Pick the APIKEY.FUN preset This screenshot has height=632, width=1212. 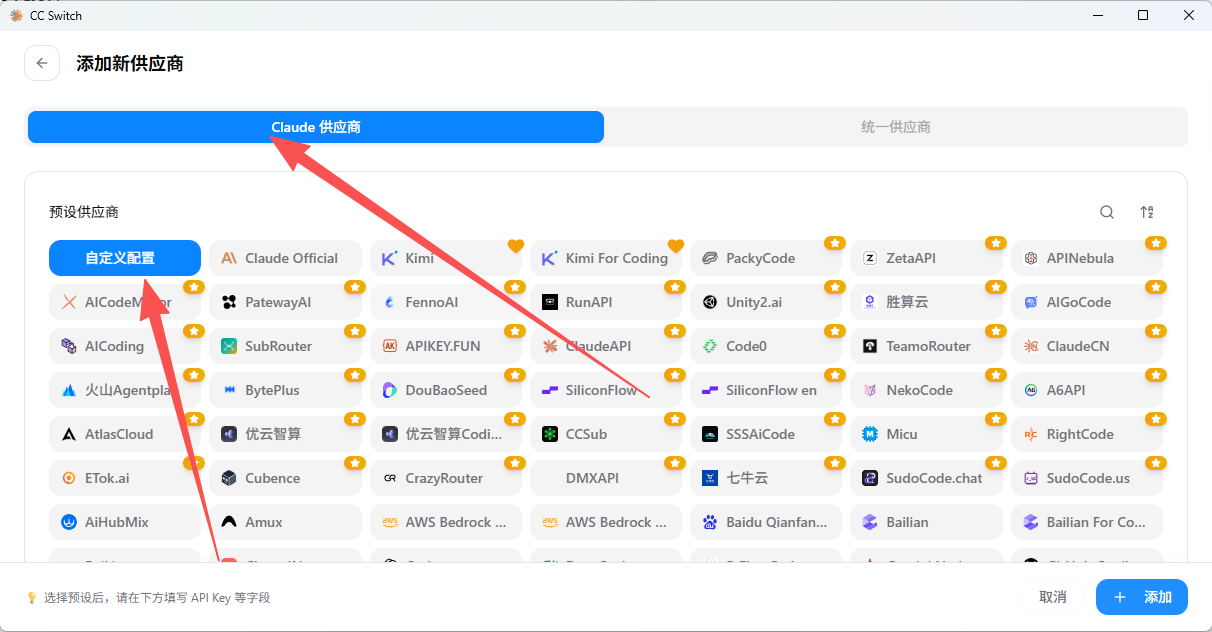tap(446, 346)
